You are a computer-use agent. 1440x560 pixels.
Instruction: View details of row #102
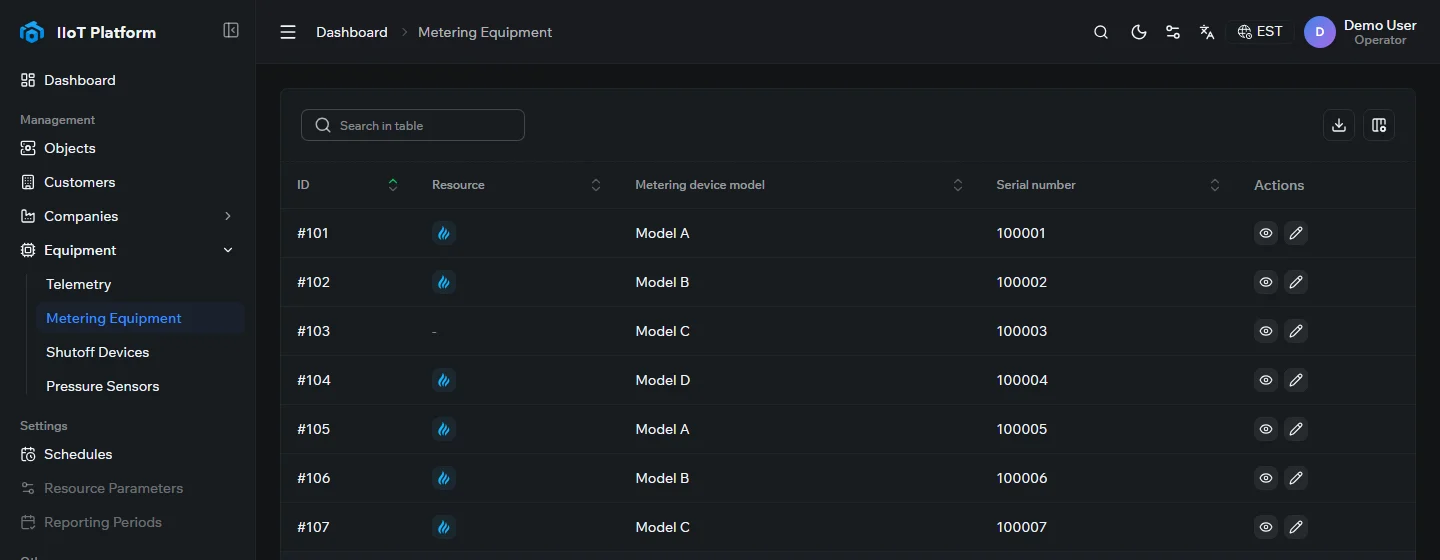click(1266, 282)
